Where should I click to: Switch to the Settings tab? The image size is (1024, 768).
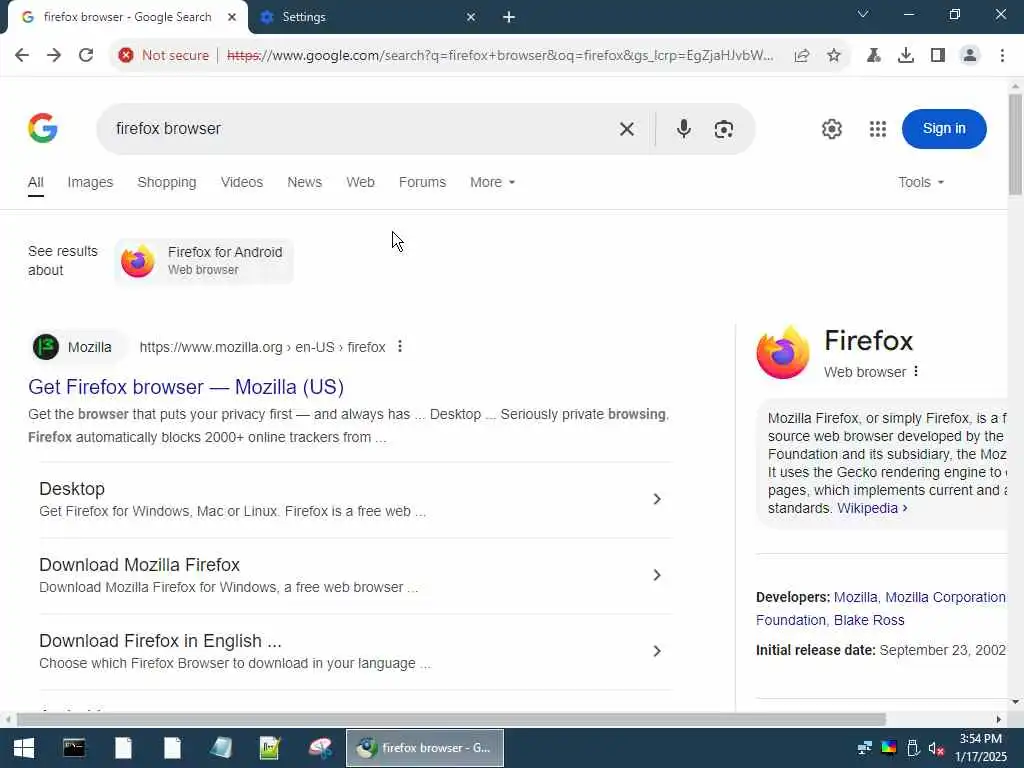click(x=368, y=17)
